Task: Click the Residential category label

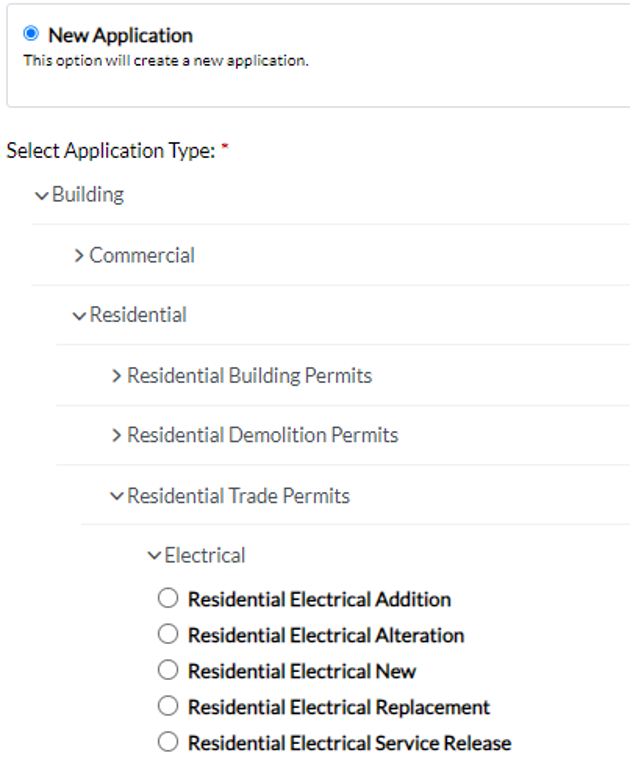Action: pos(138,315)
